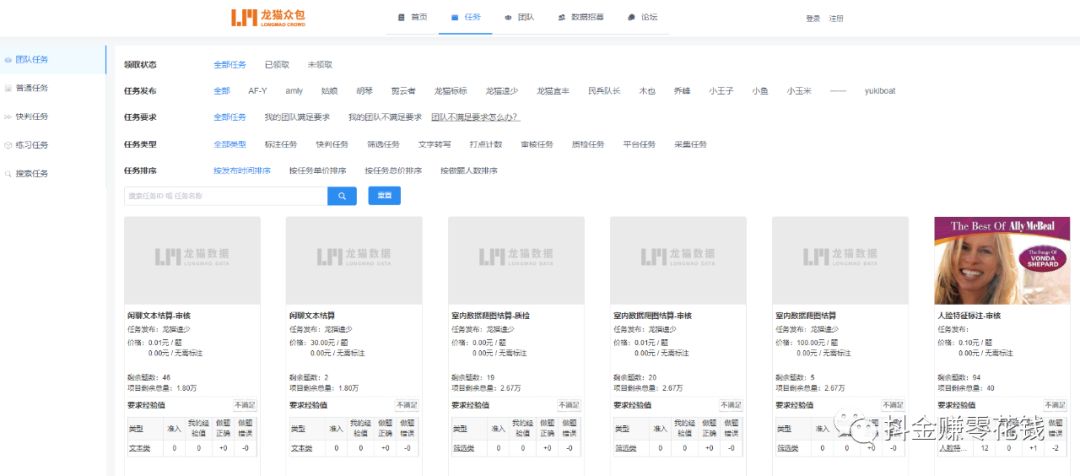The height and width of the screenshot is (476, 1080).
Task: Open the 室内数据截图结算-审核 task title
Action: coord(652,316)
